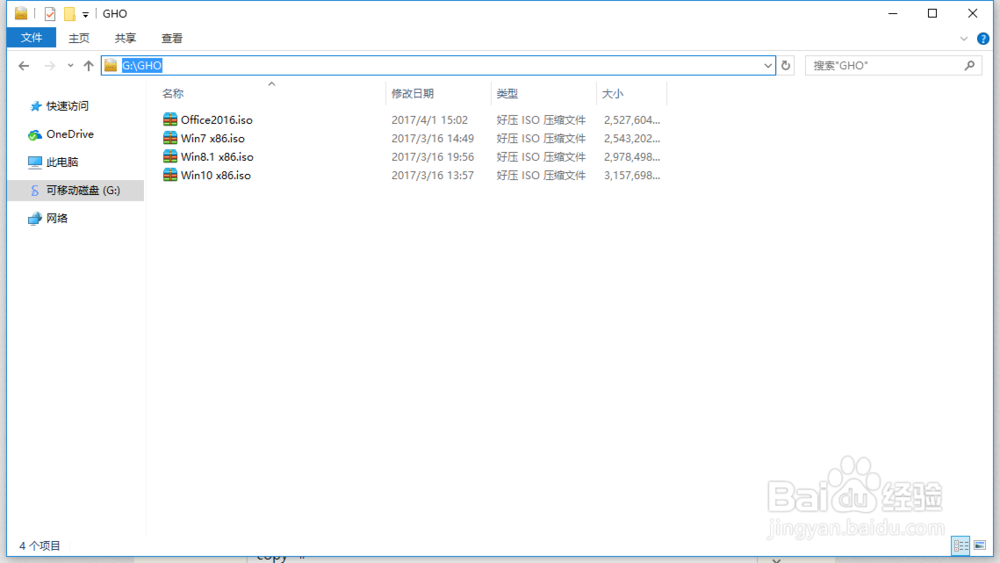Switch to the 主页 ribbon tab
1000x563 pixels.
point(78,38)
